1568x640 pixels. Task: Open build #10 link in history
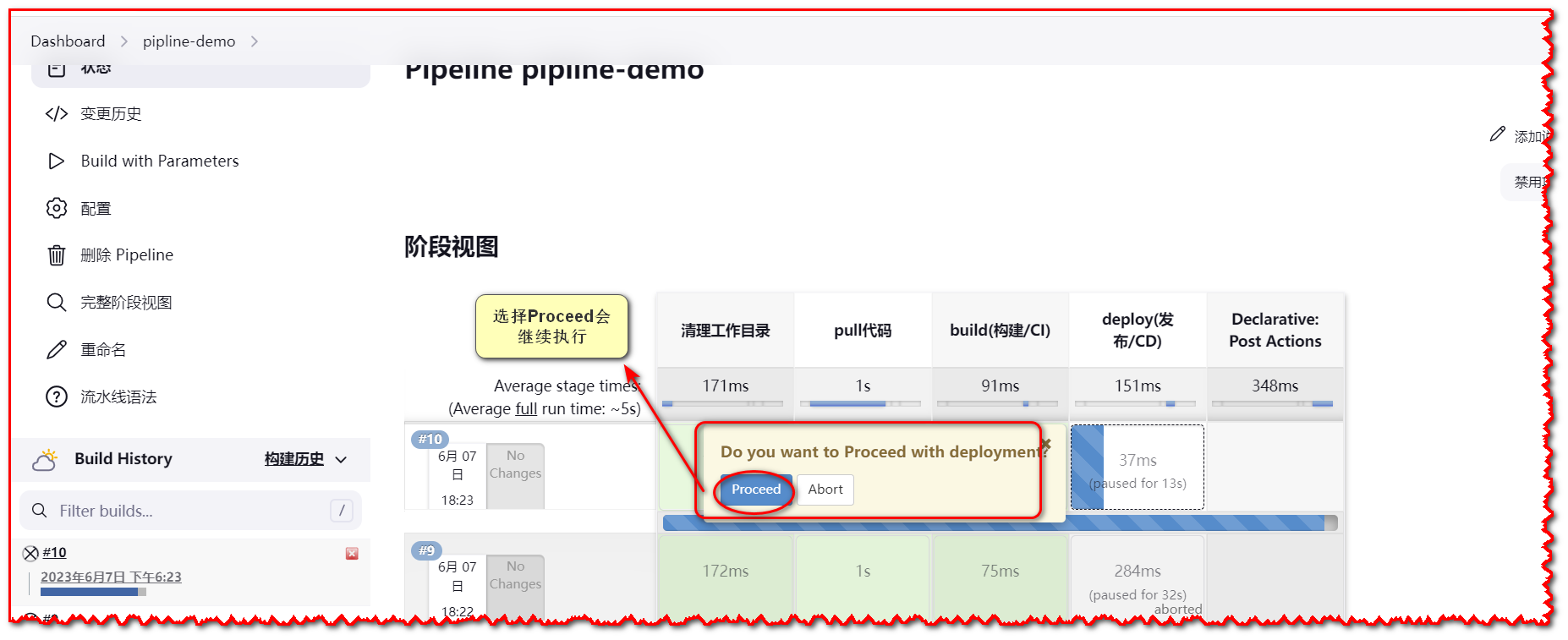54,552
